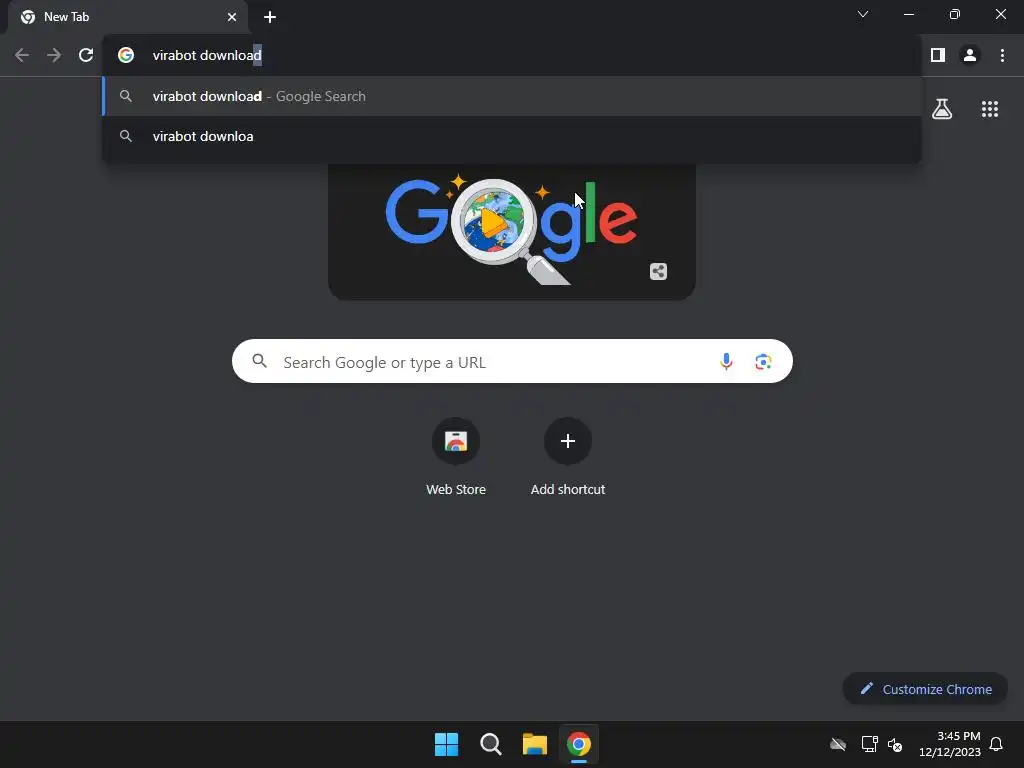Open Windows taskbar search
The height and width of the screenshot is (768, 1024).
pyautogui.click(x=490, y=744)
